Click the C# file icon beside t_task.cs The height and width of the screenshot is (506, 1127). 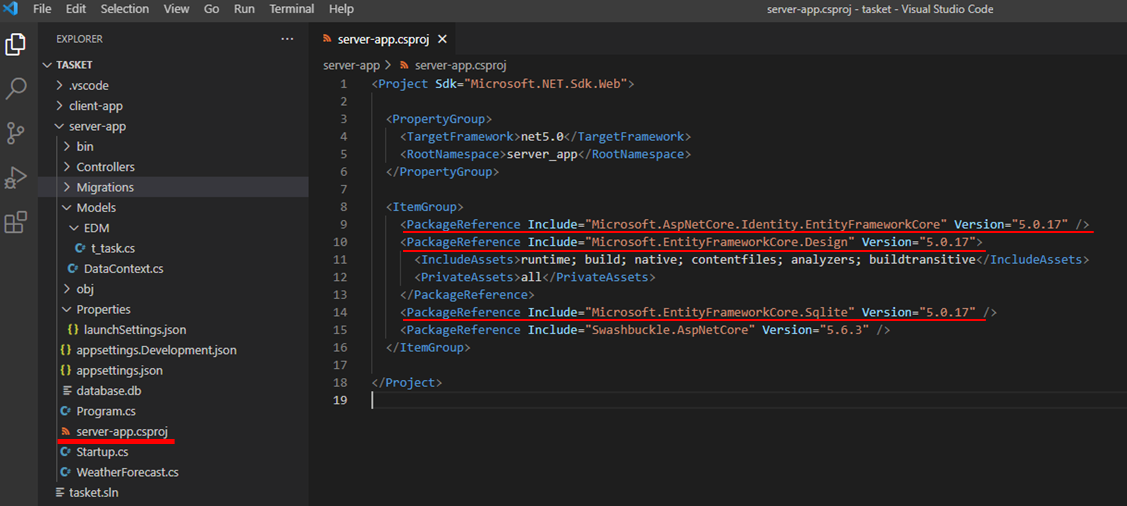click(x=80, y=248)
